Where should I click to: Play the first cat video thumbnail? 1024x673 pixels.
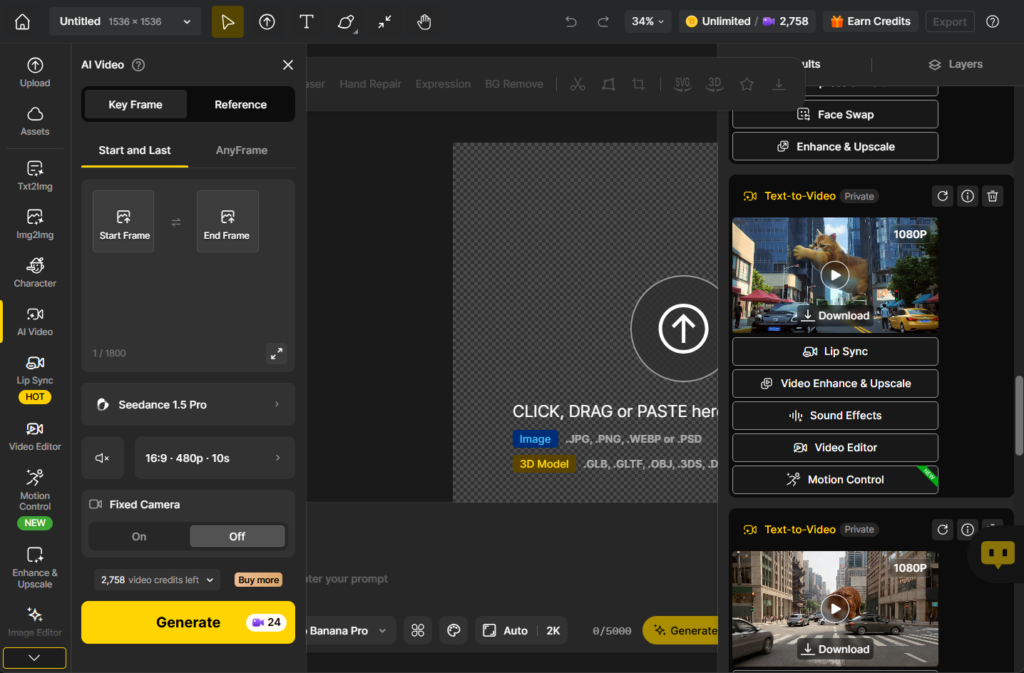pos(834,274)
